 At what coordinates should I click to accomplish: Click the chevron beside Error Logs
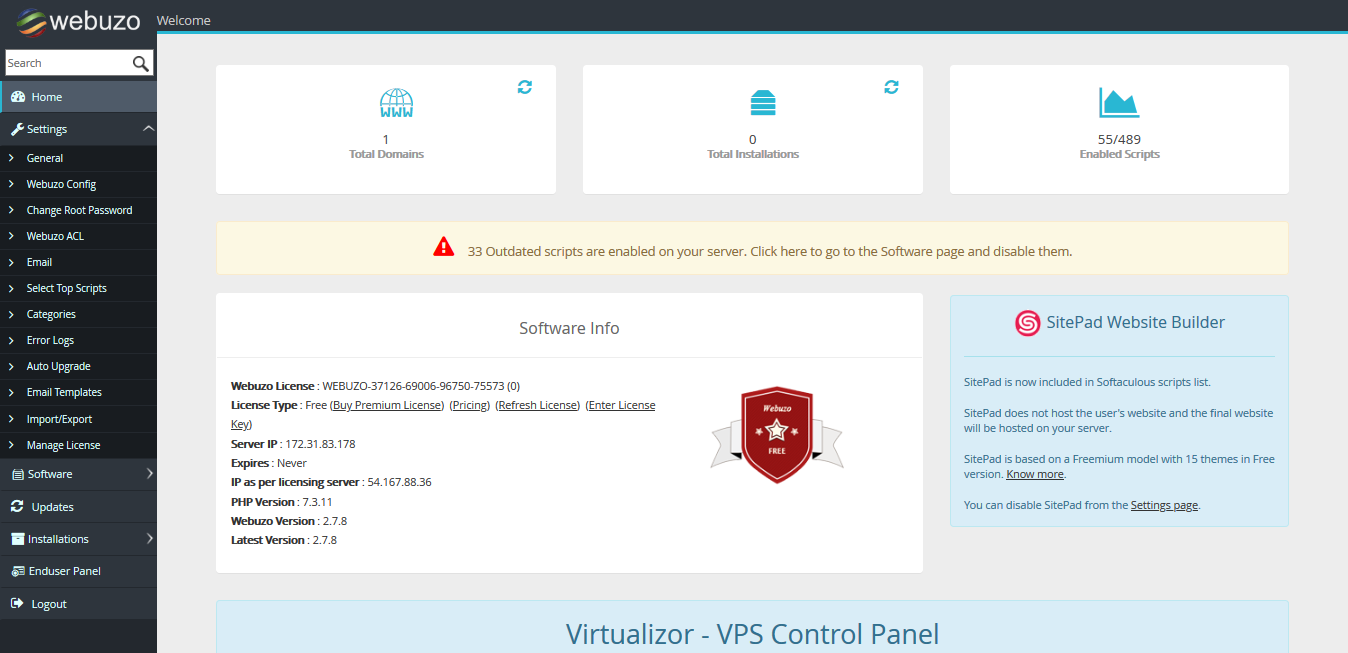[11, 340]
